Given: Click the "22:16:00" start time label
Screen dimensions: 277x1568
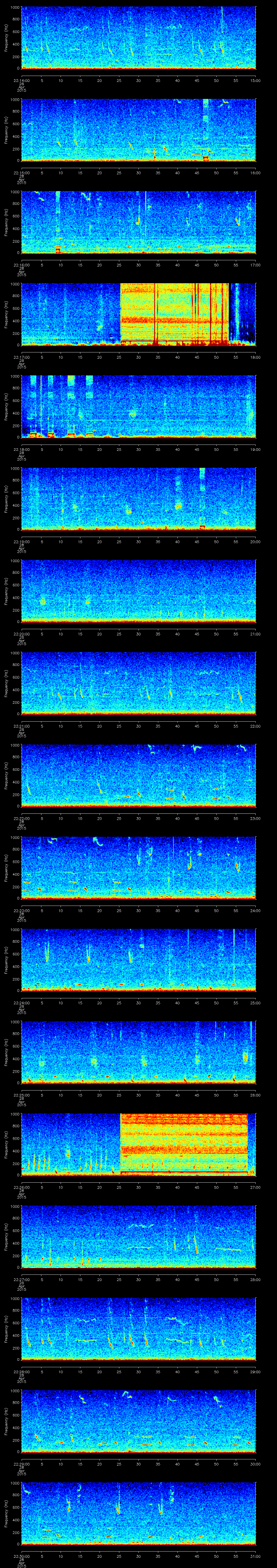Looking at the screenshot, I should pyautogui.click(x=21, y=265).
